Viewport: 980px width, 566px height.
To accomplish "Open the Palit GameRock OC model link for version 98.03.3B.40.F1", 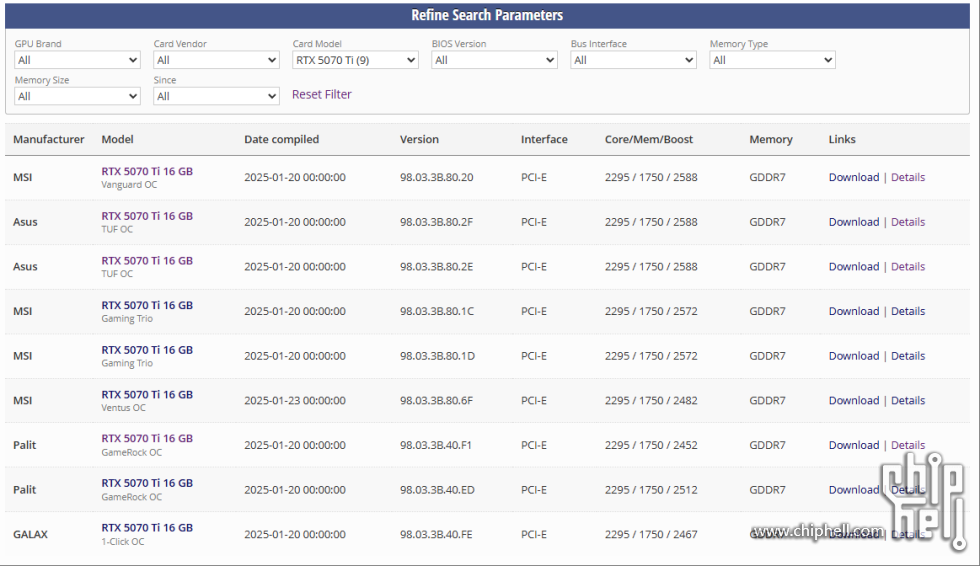I will click(x=147, y=439).
